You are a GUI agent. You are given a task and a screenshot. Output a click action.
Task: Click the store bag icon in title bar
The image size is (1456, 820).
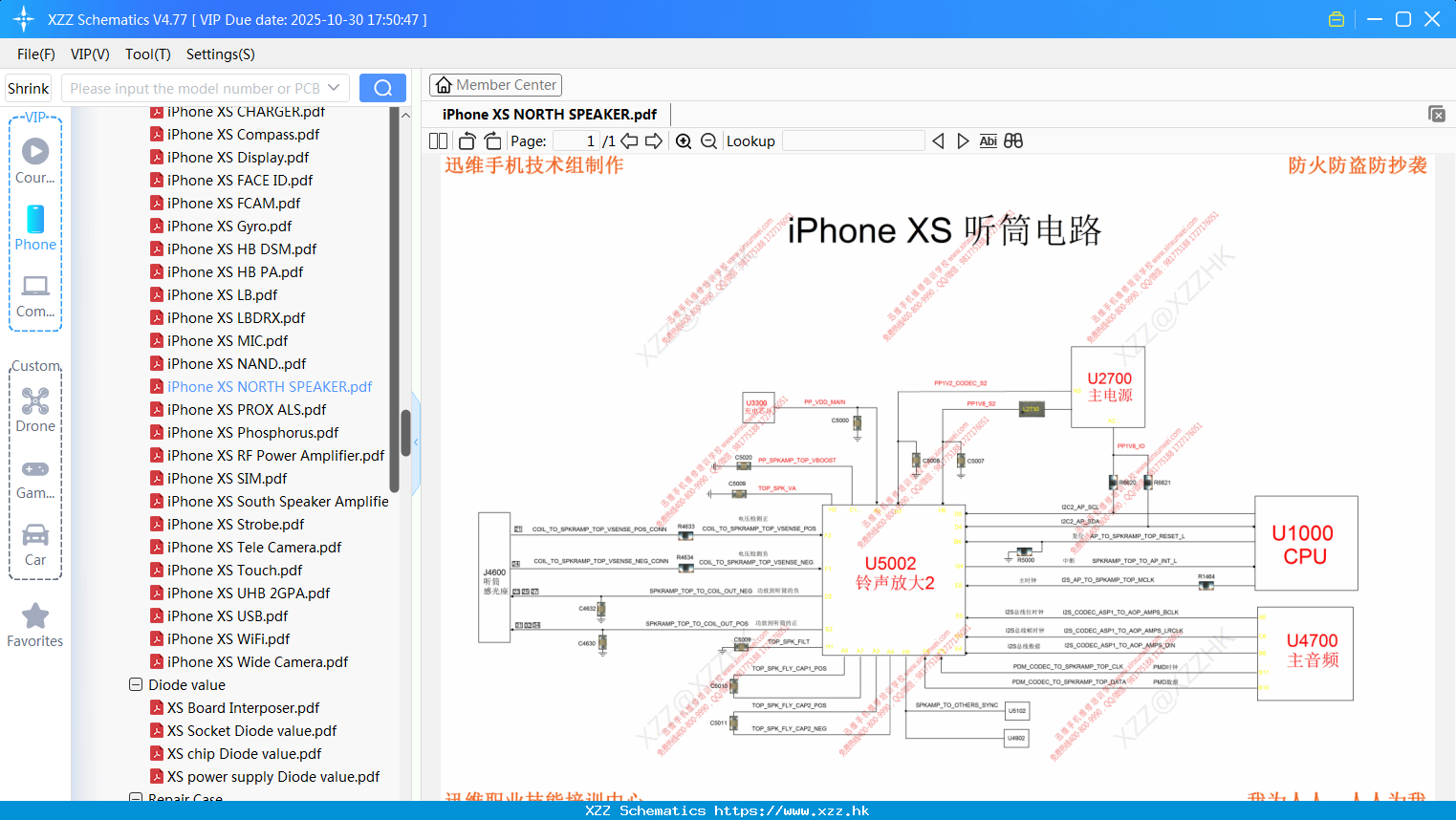tap(1336, 19)
